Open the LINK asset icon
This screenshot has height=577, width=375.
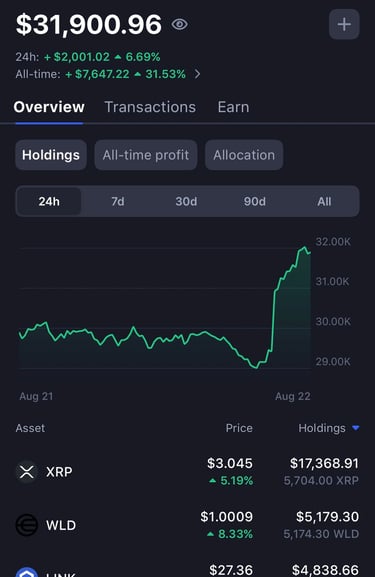[x=27, y=572]
